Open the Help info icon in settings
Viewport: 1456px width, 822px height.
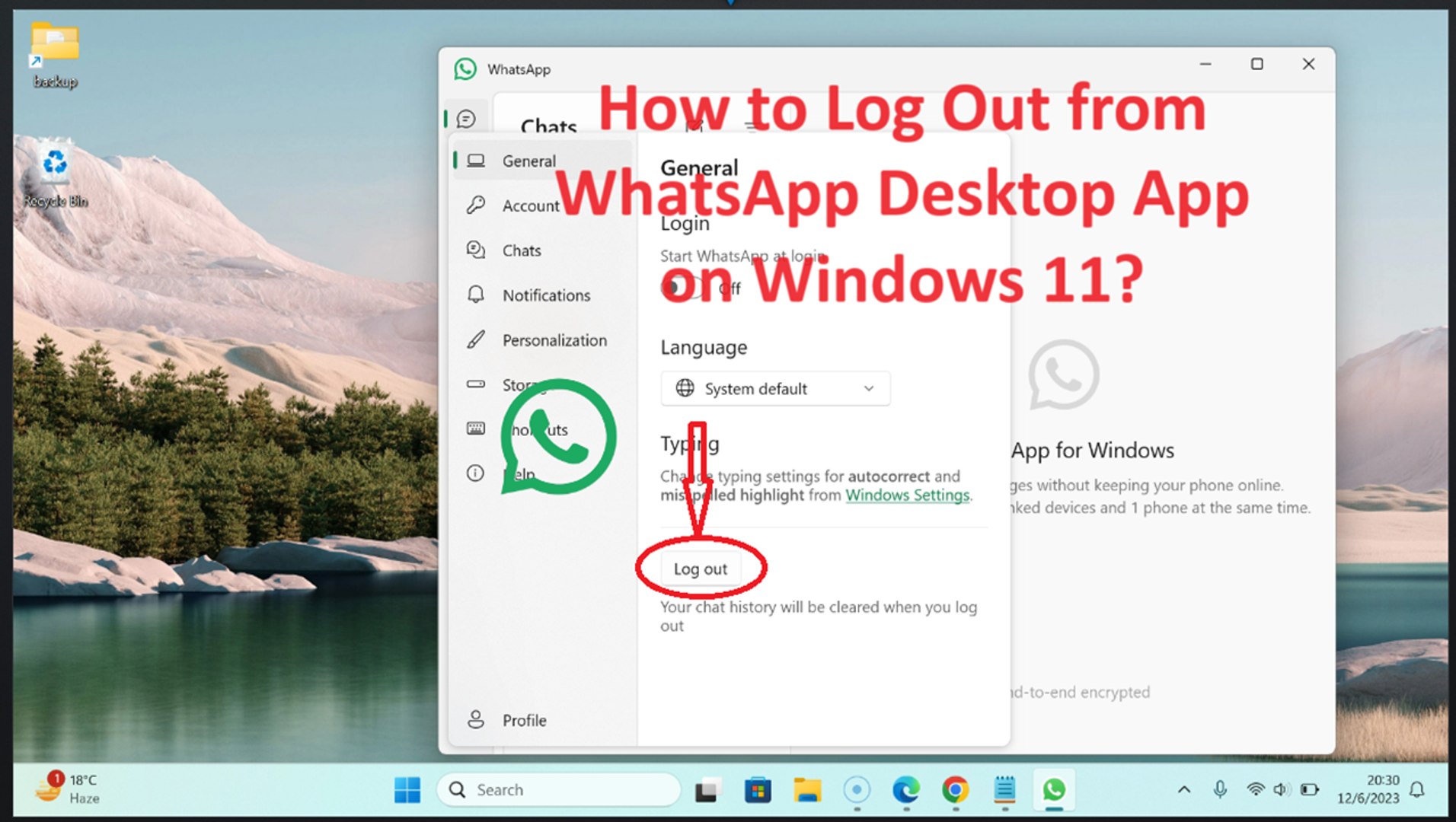point(475,473)
